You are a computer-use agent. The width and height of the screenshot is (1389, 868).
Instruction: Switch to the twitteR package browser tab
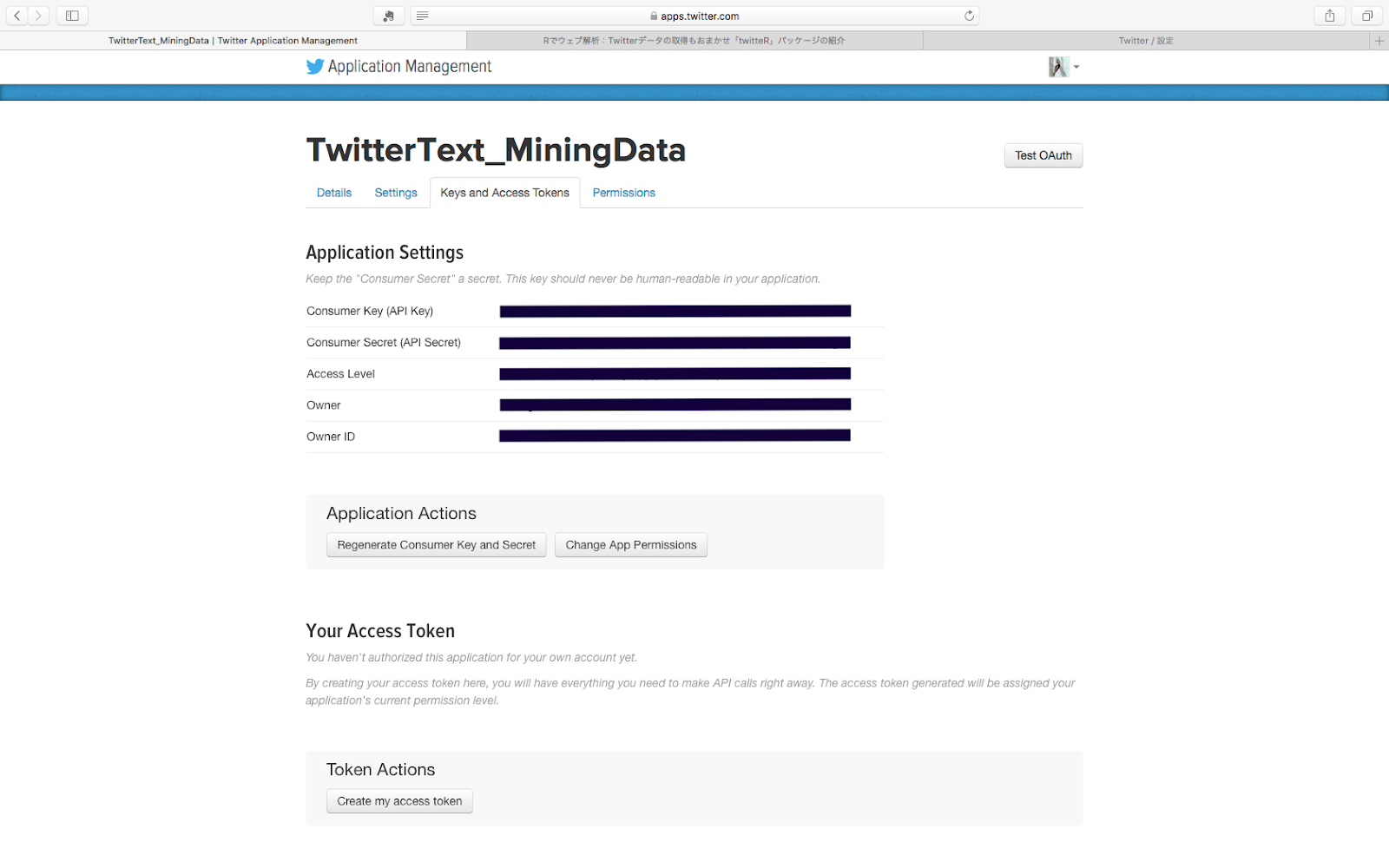[x=694, y=41]
